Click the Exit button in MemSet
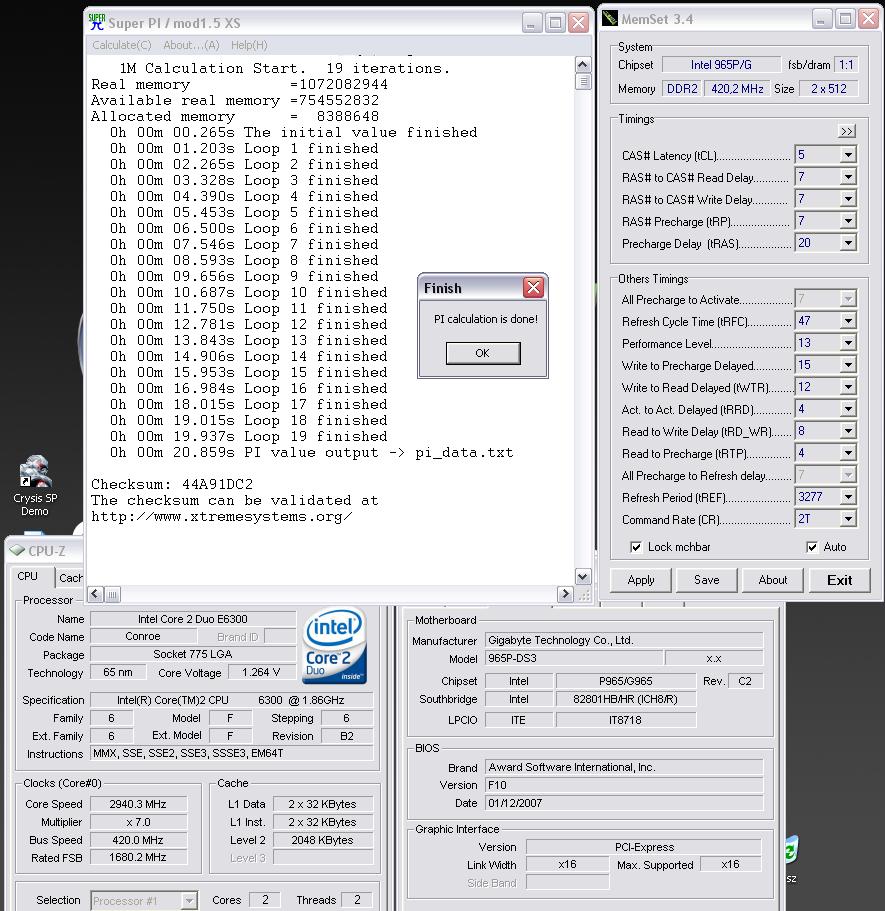 (x=840, y=580)
